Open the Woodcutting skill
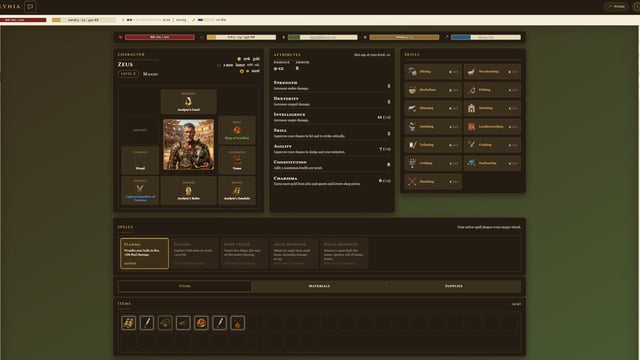The width and height of the screenshot is (640, 360). [492, 71]
